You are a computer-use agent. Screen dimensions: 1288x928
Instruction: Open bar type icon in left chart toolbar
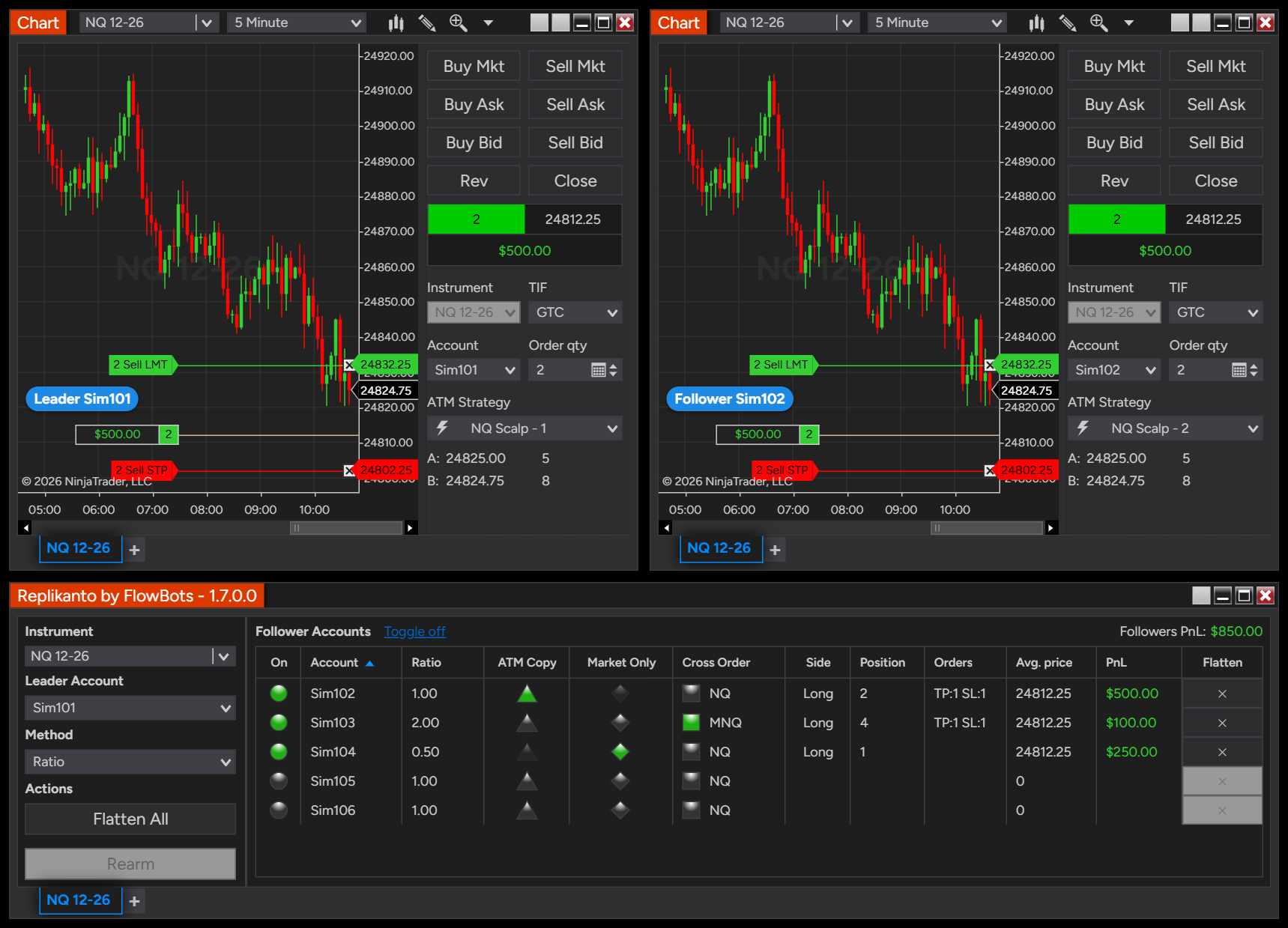[396, 23]
